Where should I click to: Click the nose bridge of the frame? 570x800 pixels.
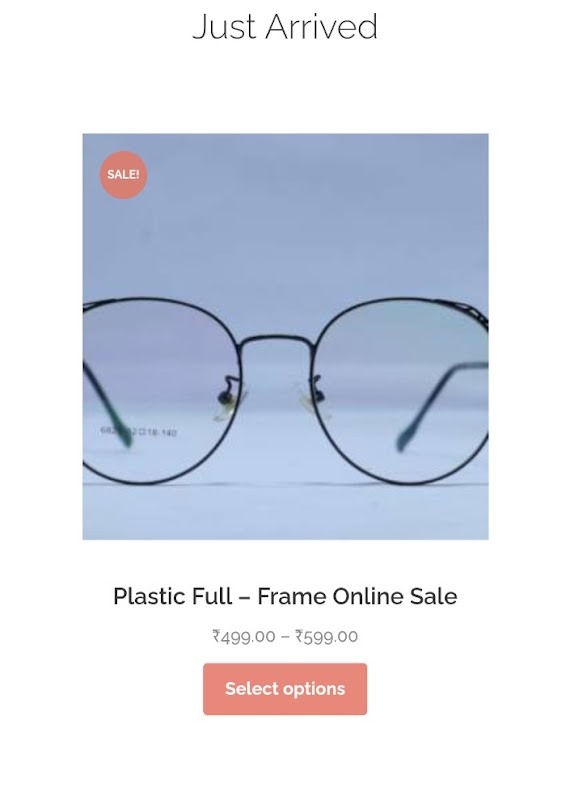[276, 341]
